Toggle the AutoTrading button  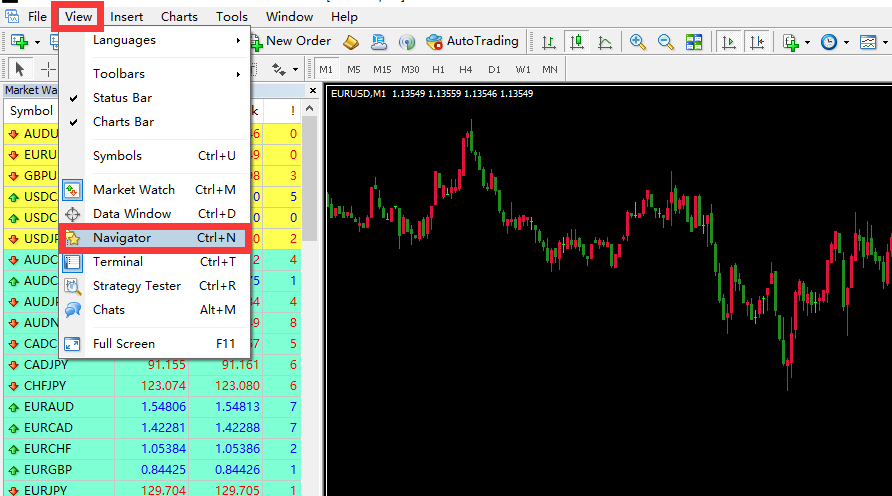point(472,42)
